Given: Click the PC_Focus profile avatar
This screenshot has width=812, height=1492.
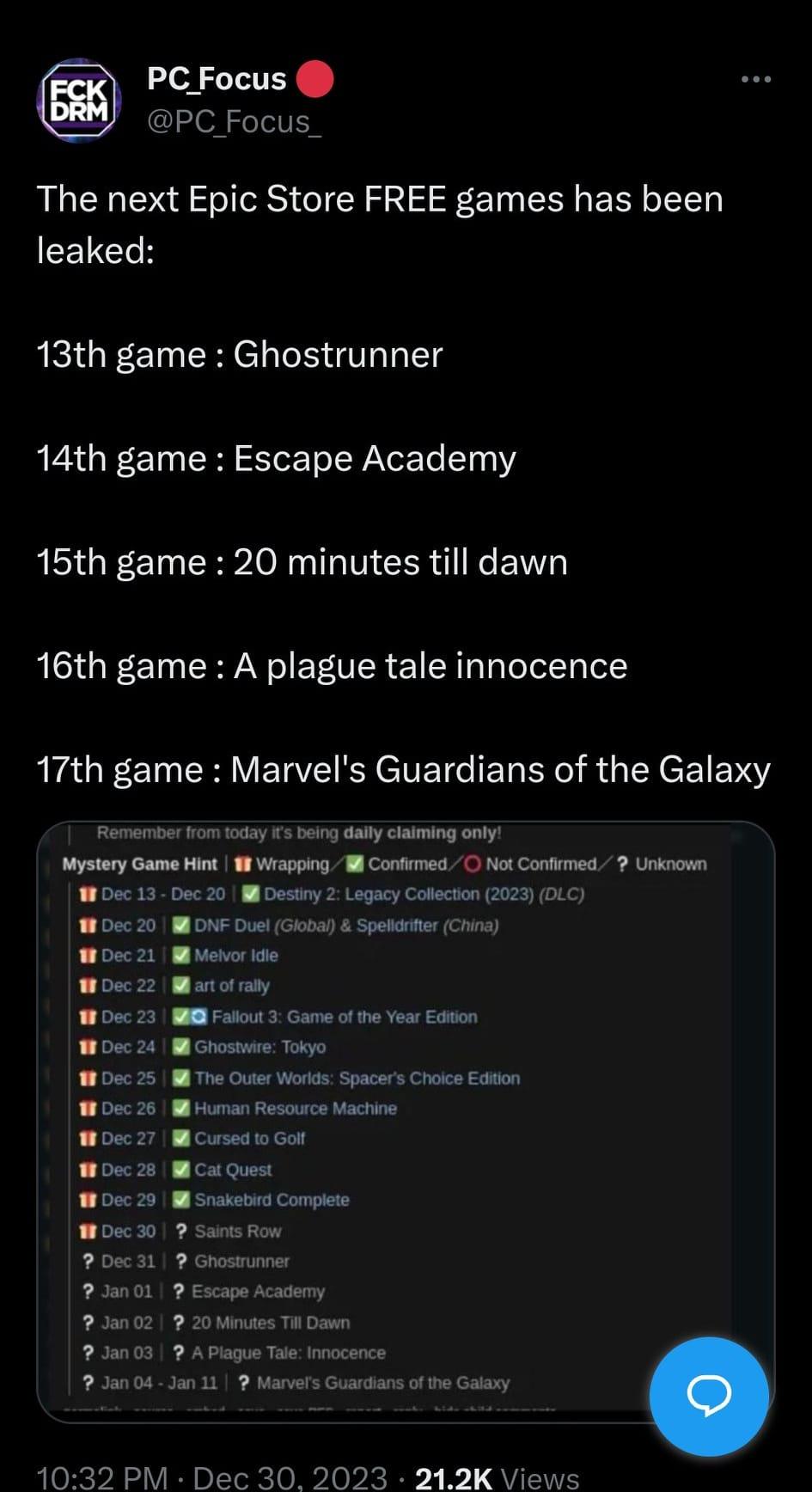Looking at the screenshot, I should click(79, 100).
